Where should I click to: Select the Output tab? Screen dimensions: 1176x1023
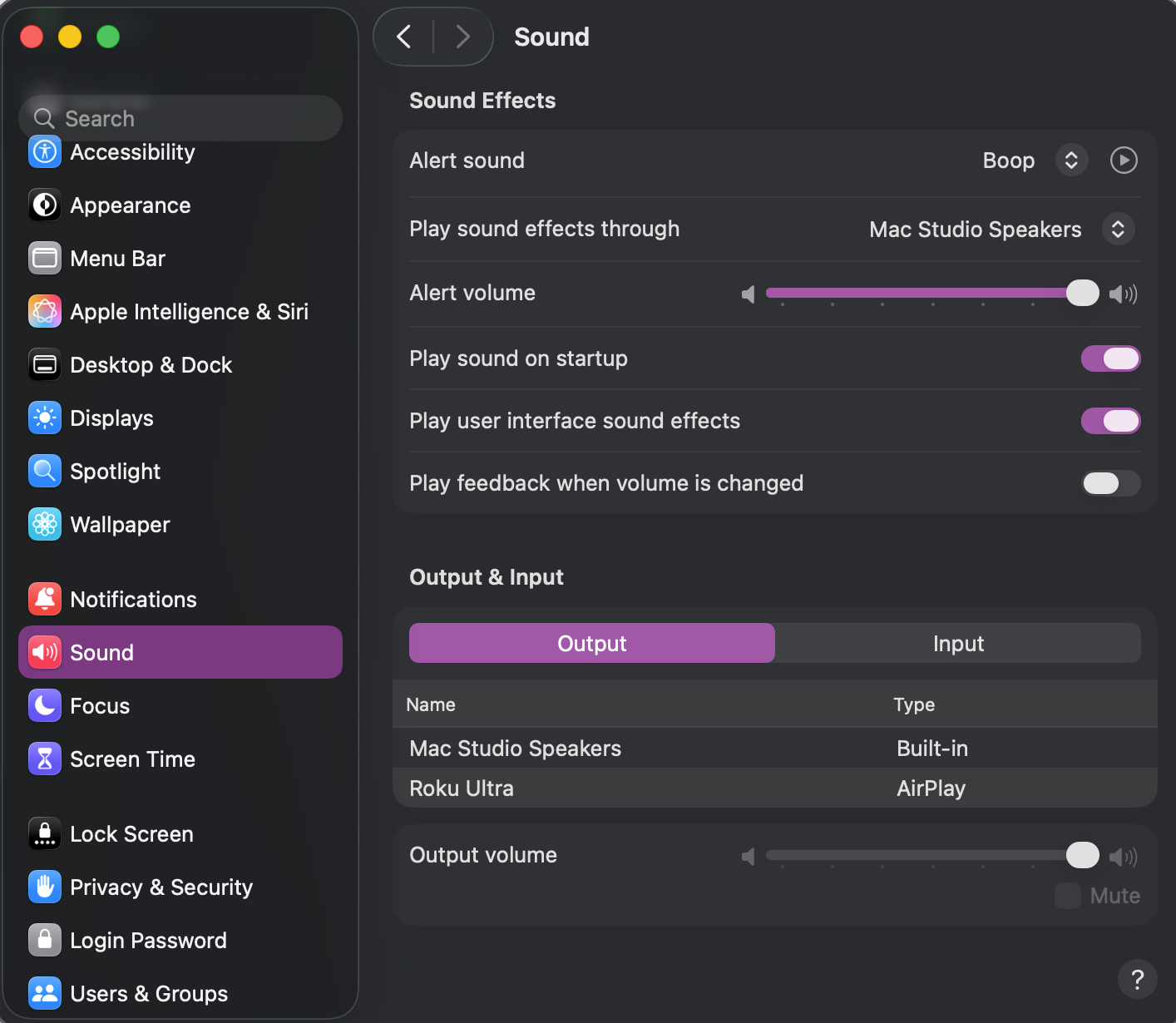(x=592, y=644)
